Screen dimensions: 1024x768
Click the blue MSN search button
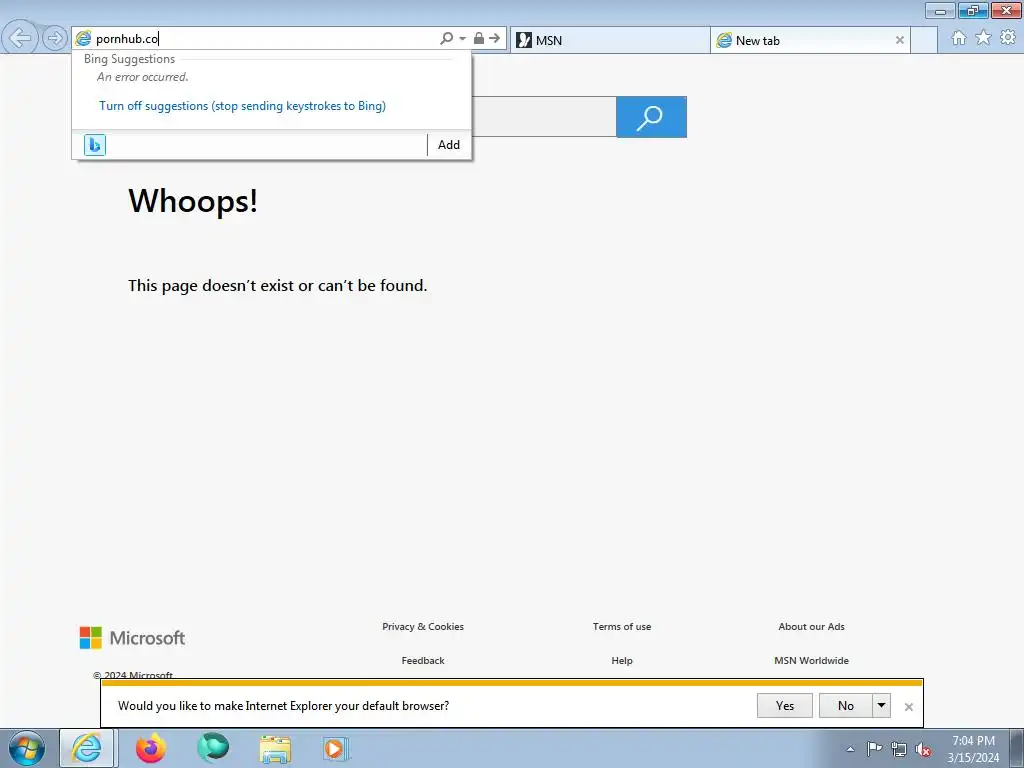pos(651,117)
